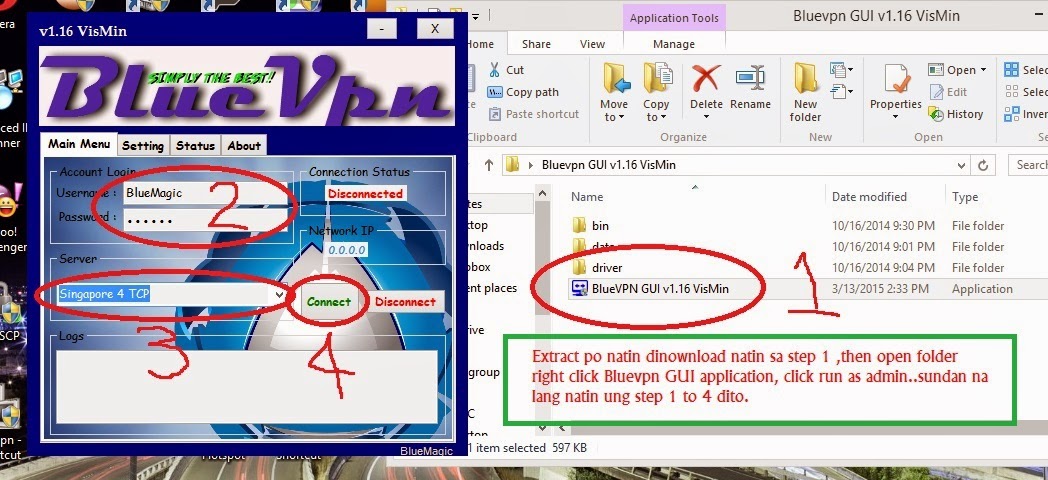Expand the Move to dropdown arrow
The width and height of the screenshot is (1048, 480).
point(621,118)
